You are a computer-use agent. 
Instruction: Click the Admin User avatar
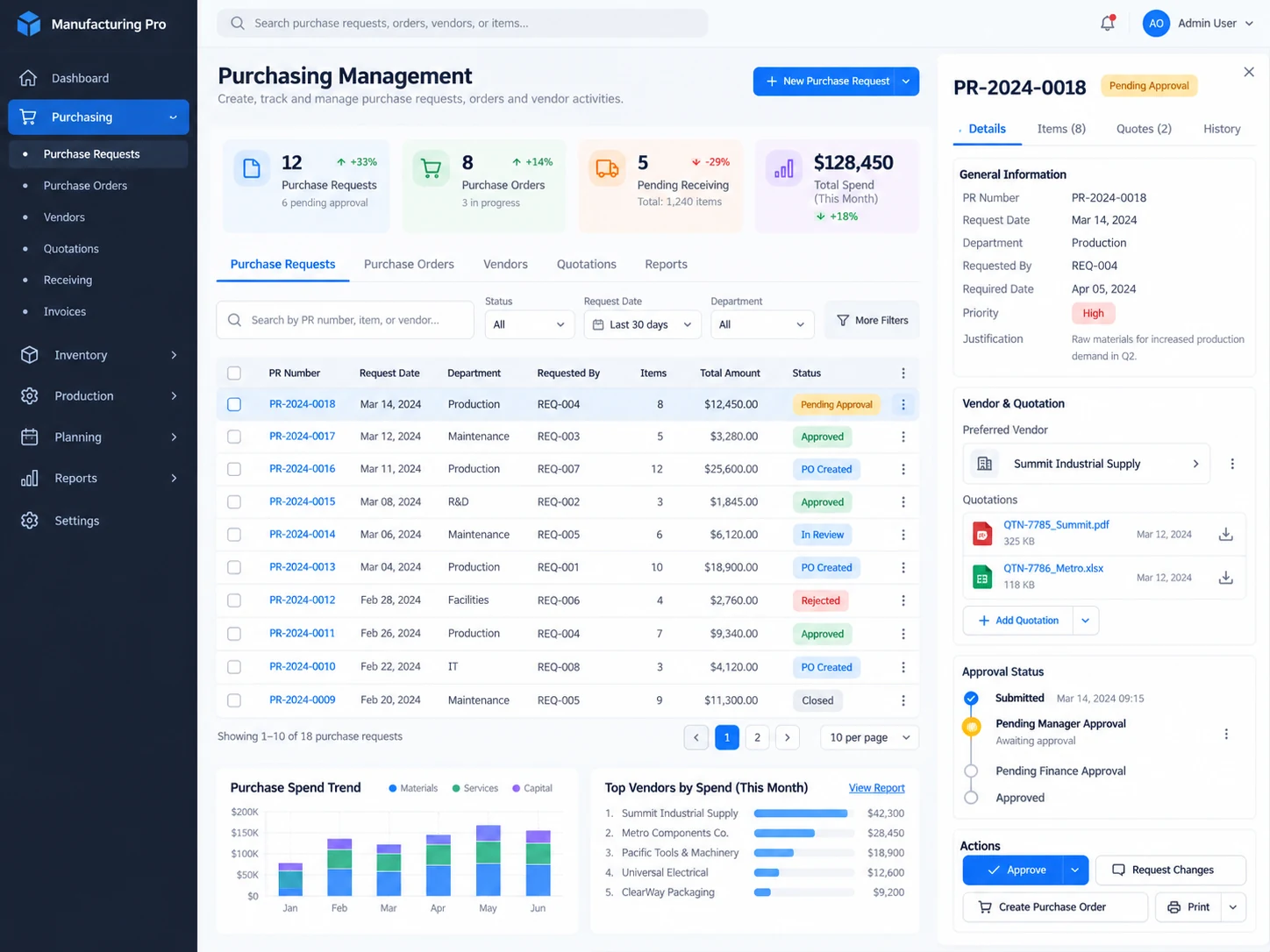(1156, 24)
